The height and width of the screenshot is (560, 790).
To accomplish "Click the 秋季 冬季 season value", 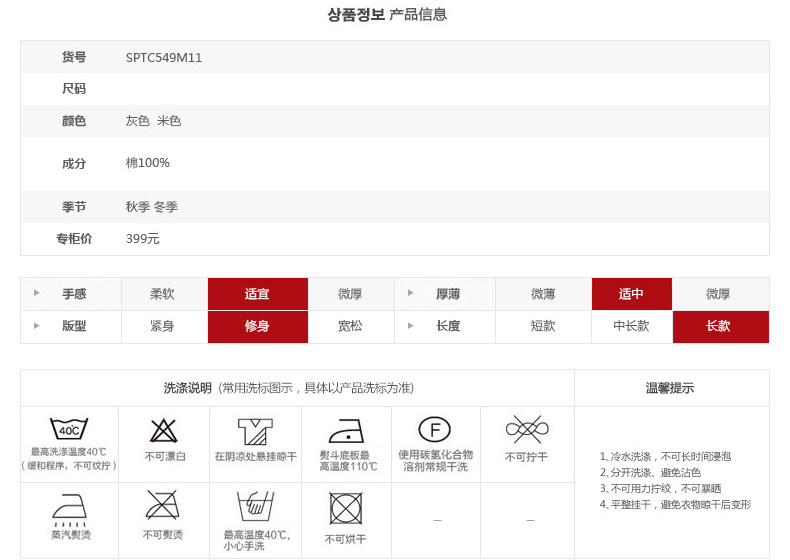I will [152, 207].
